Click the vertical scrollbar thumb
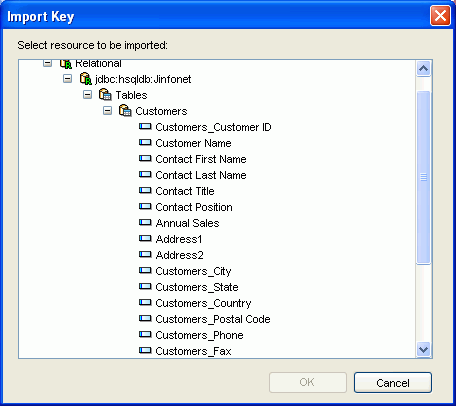456x406 pixels. (x=423, y=177)
